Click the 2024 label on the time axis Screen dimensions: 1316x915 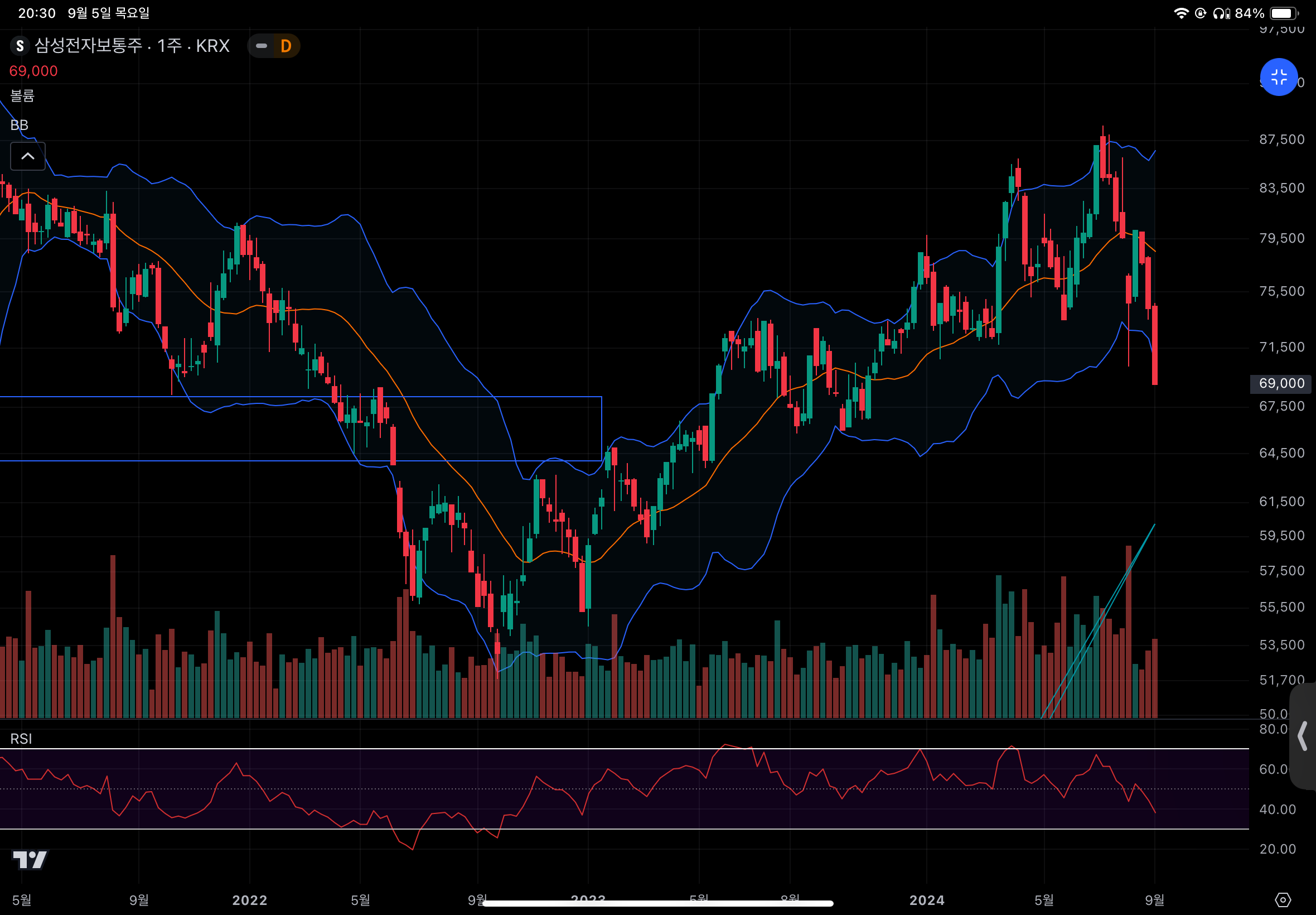[x=927, y=900]
